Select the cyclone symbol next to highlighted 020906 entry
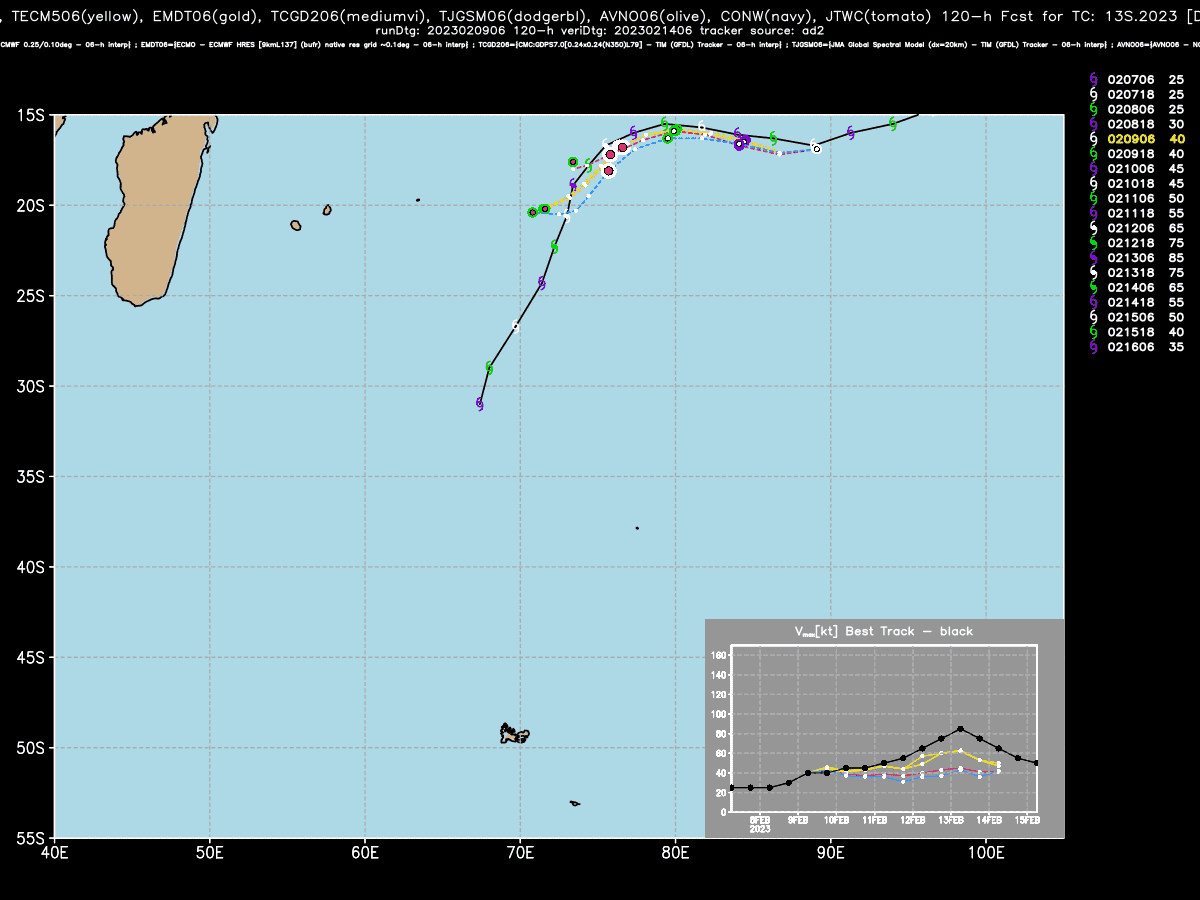1200x900 pixels. [1093, 139]
